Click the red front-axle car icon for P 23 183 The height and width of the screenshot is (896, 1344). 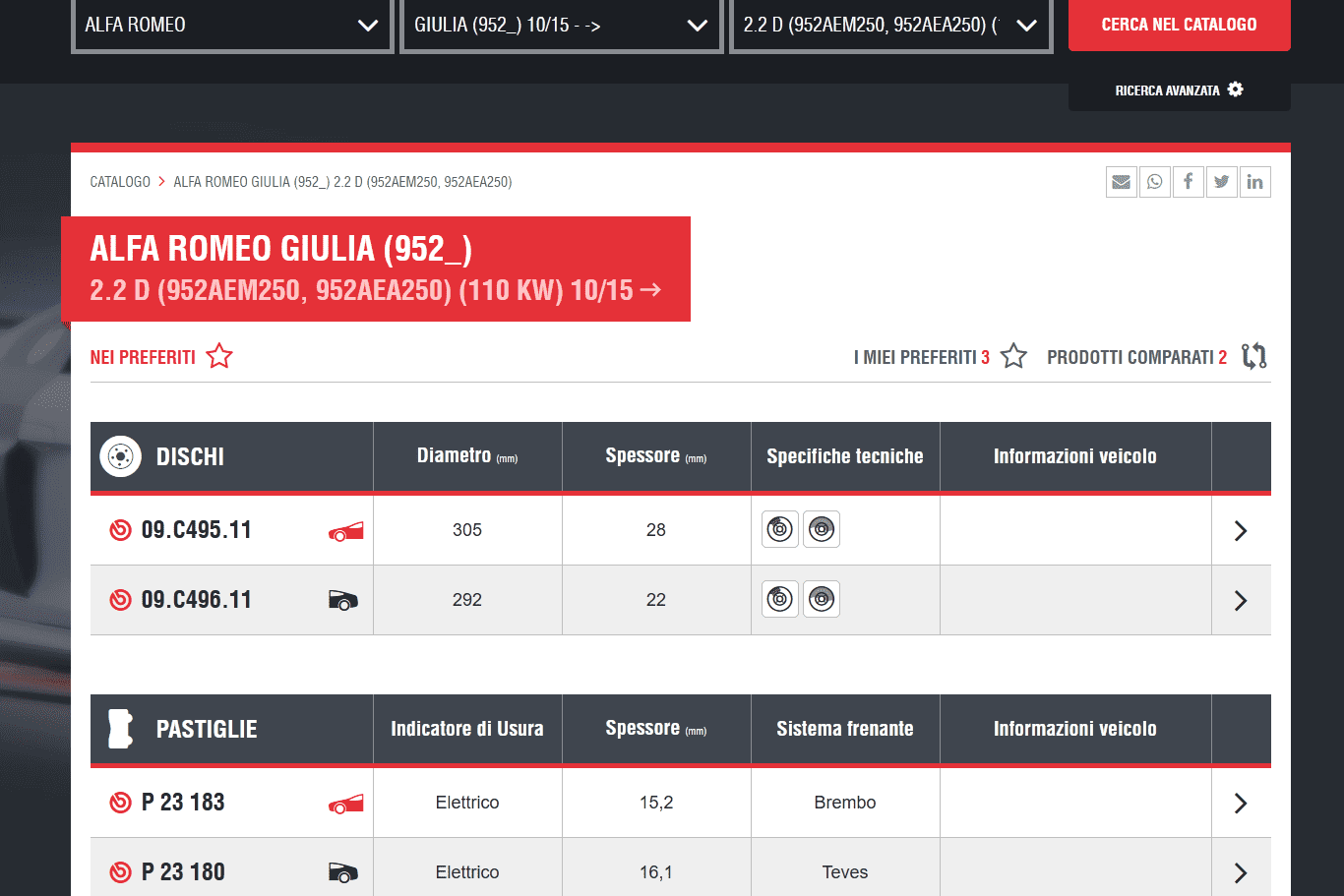[x=345, y=804]
